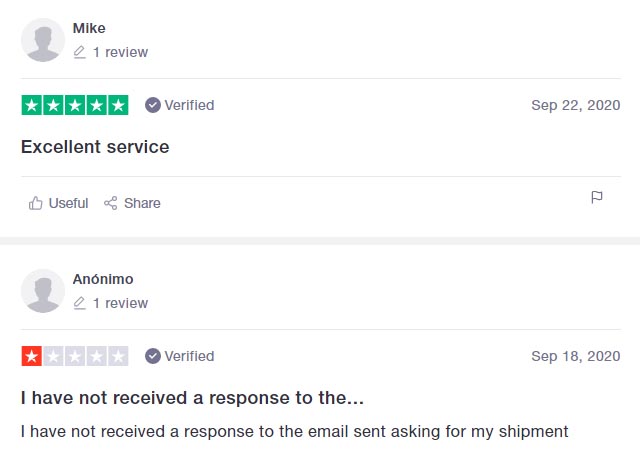Click the Verified label on Mike's review
Image resolution: width=640 pixels, height=455 pixels.
pos(189,105)
